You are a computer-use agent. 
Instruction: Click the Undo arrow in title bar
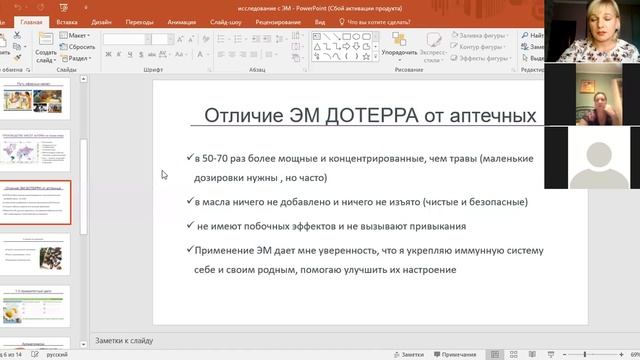[18, 7]
